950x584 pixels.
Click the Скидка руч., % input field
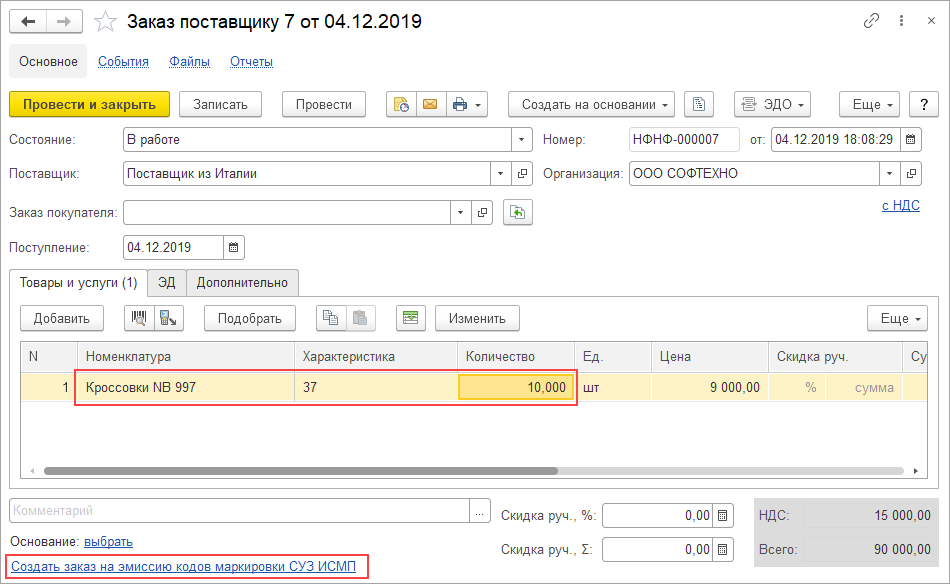657,516
